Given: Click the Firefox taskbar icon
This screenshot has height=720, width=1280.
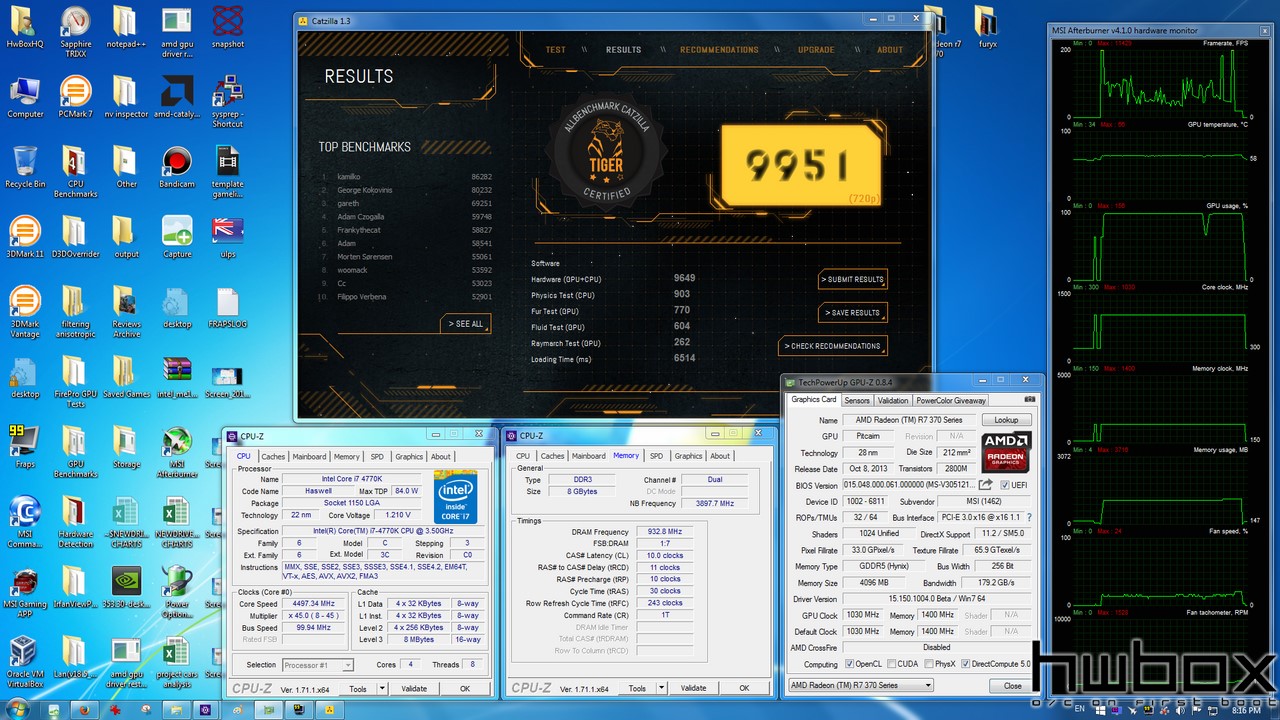Looking at the screenshot, I should 84,709.
